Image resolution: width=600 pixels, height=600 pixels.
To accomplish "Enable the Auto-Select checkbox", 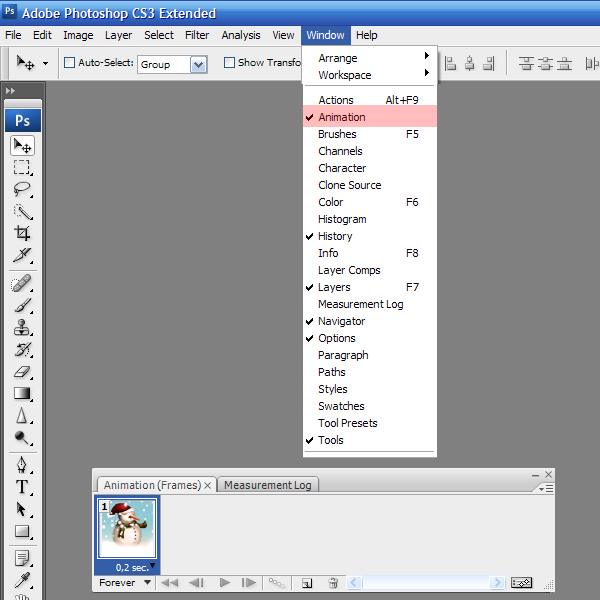I will click(69, 63).
